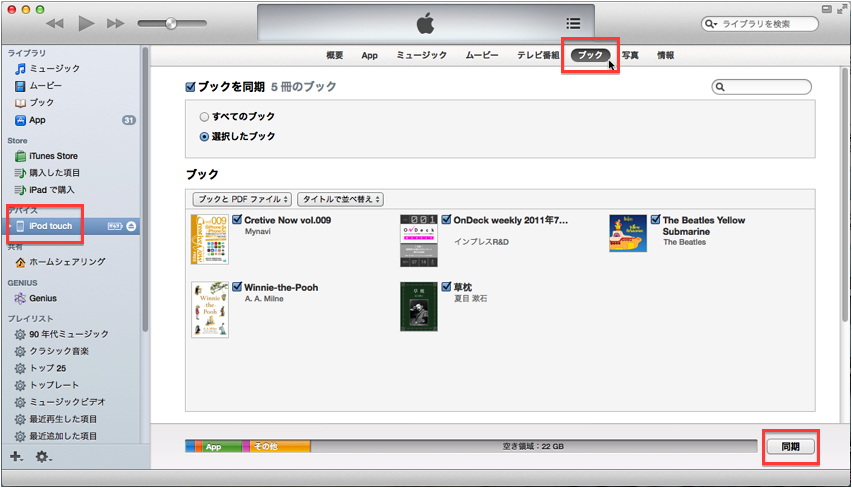
Task: Switch to the ブック tab
Action: tap(591, 55)
